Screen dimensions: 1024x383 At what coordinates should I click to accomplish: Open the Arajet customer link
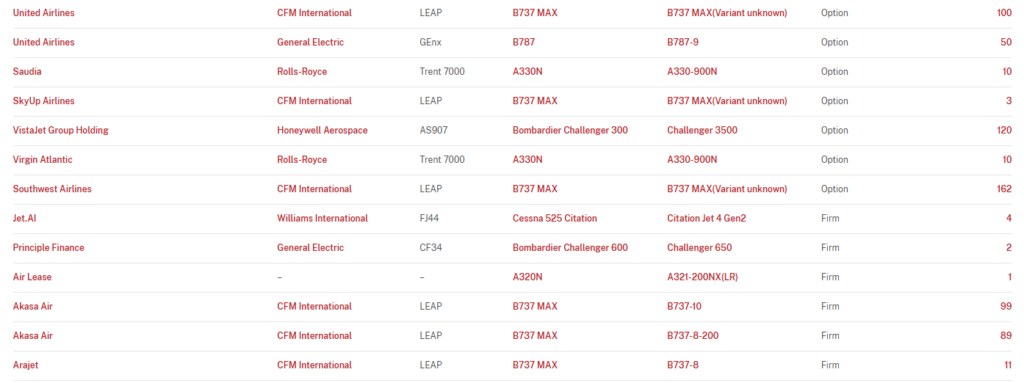pyautogui.click(x=25, y=365)
